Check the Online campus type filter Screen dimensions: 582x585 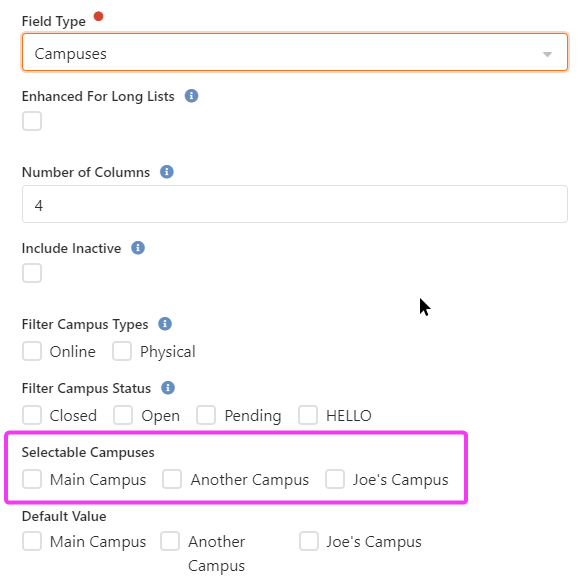tap(32, 351)
